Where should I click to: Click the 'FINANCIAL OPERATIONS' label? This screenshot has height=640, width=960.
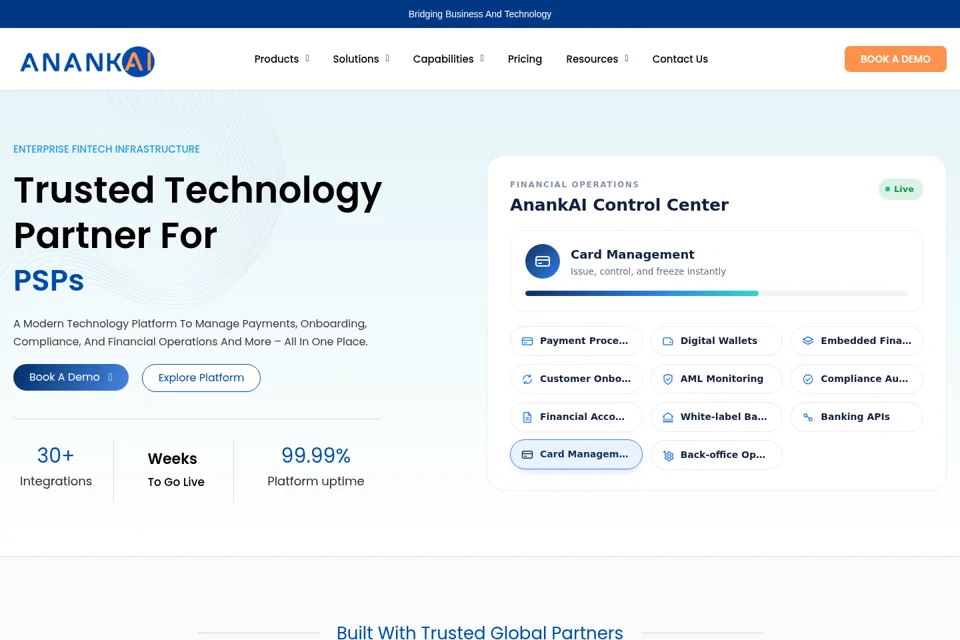click(574, 184)
